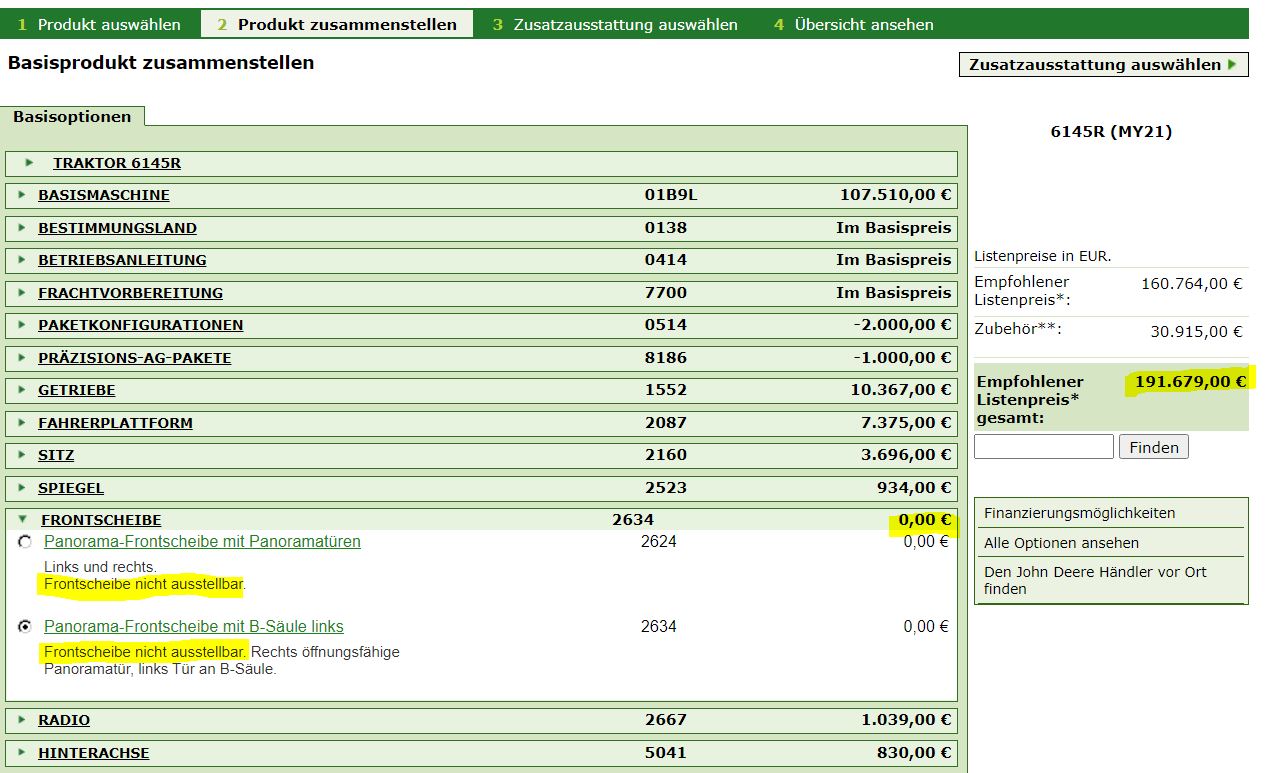
Task: Open step 4 Übersicht ansehen tab
Action: tap(853, 24)
